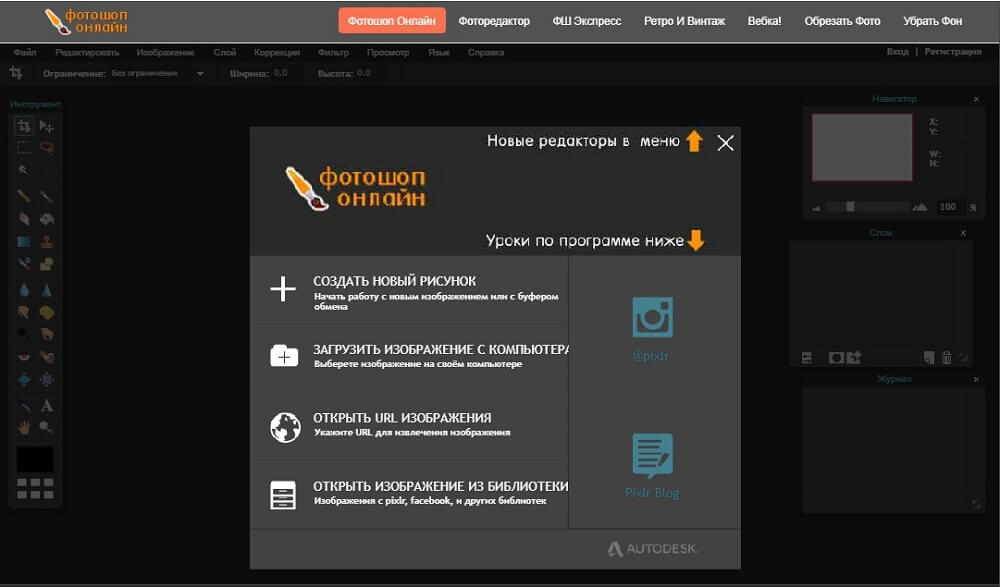Toggle layer settings icon in Слои panel
The height and width of the screenshot is (587, 1000).
[x=807, y=358]
